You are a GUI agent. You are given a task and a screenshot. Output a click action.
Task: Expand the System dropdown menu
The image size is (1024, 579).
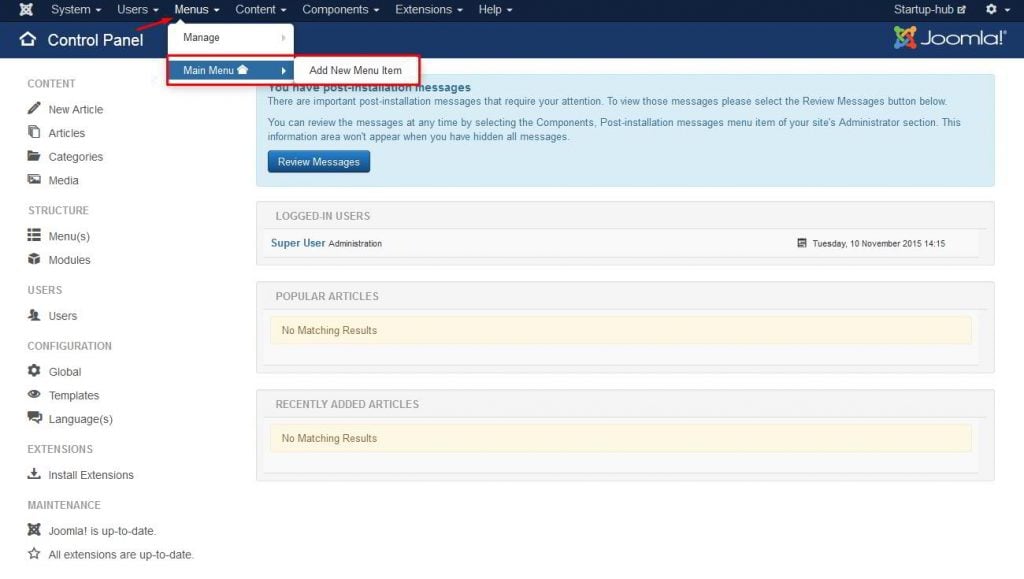point(76,10)
